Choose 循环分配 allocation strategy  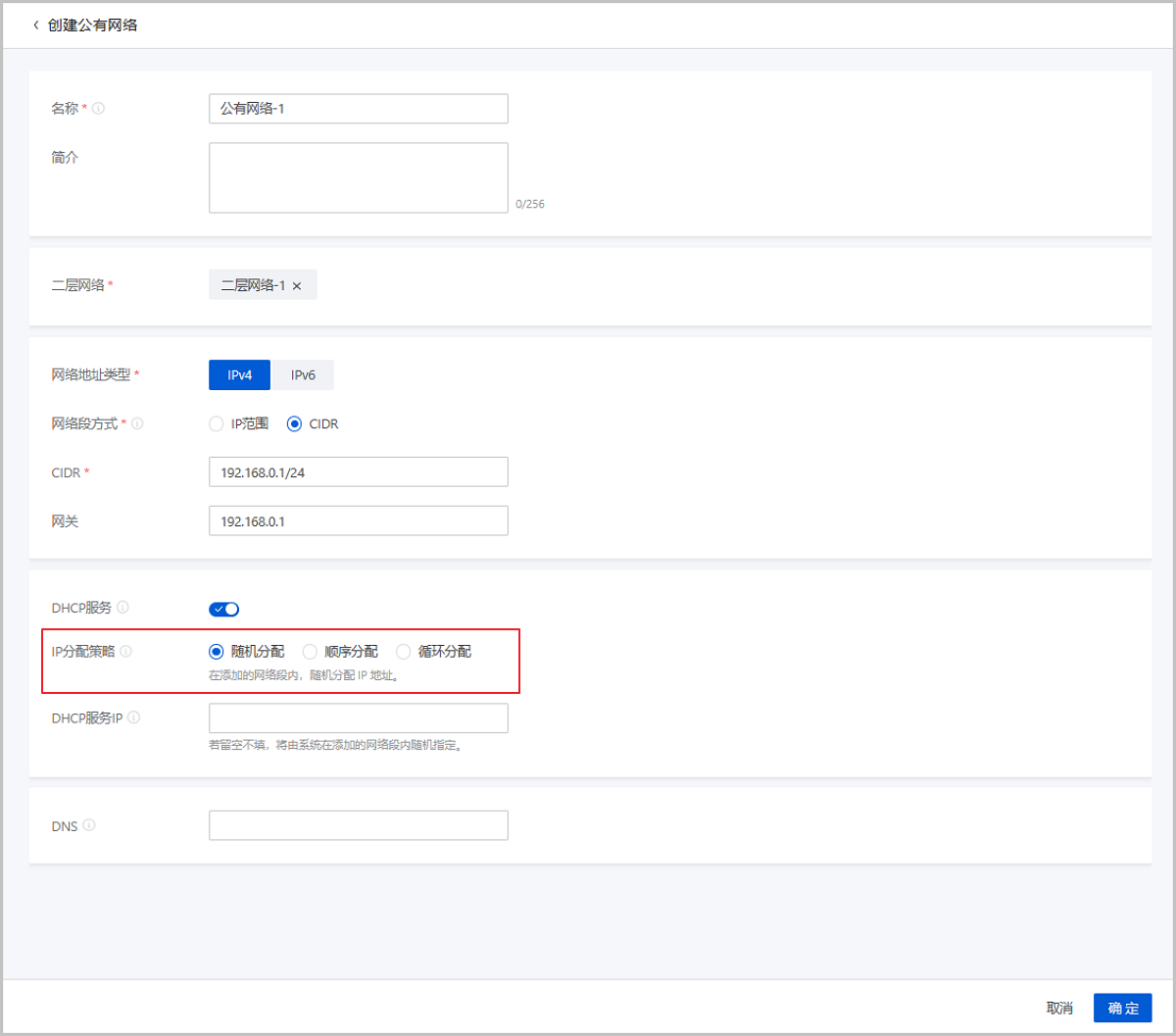[403, 652]
